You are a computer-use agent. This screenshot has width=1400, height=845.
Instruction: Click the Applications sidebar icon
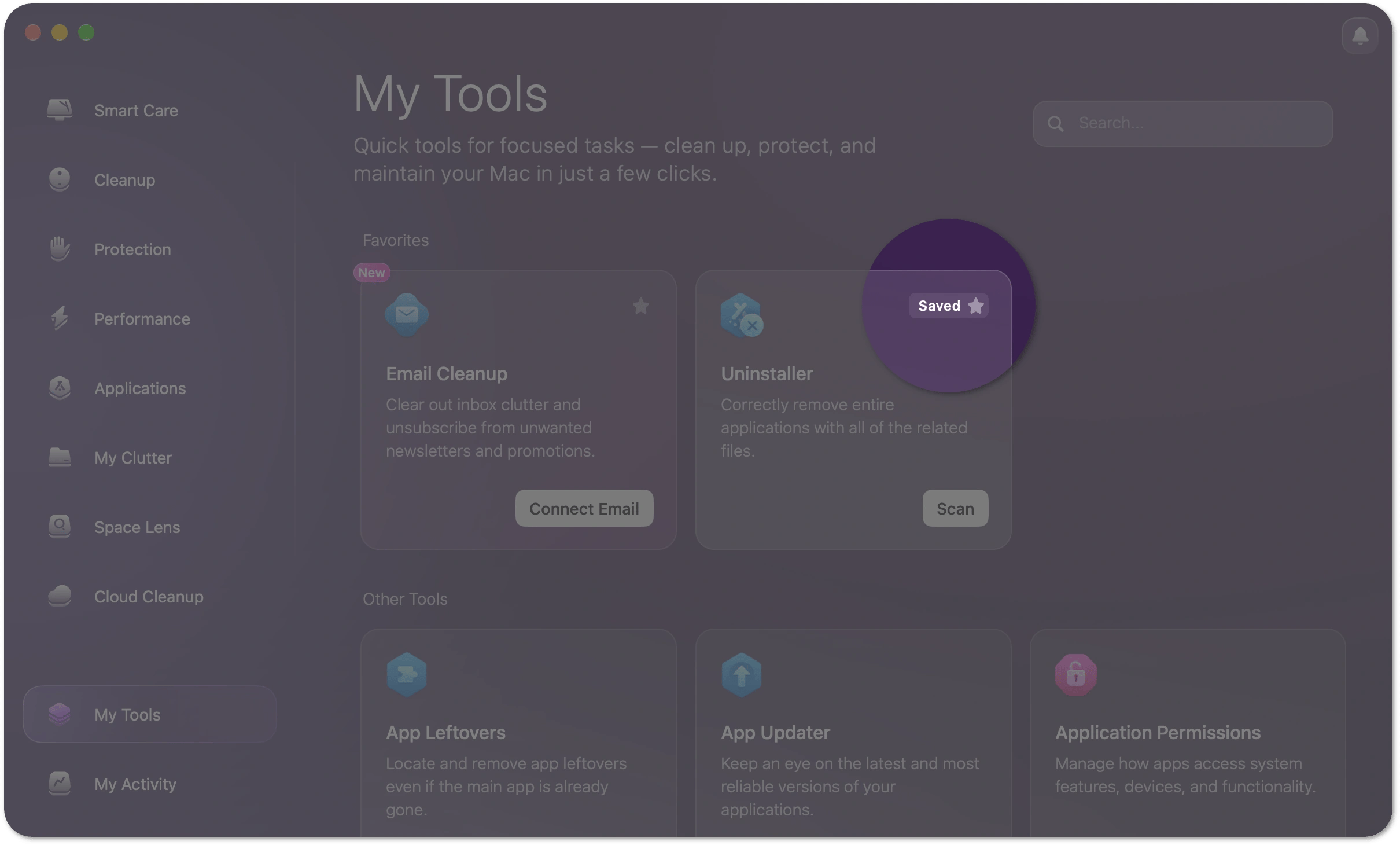point(60,388)
